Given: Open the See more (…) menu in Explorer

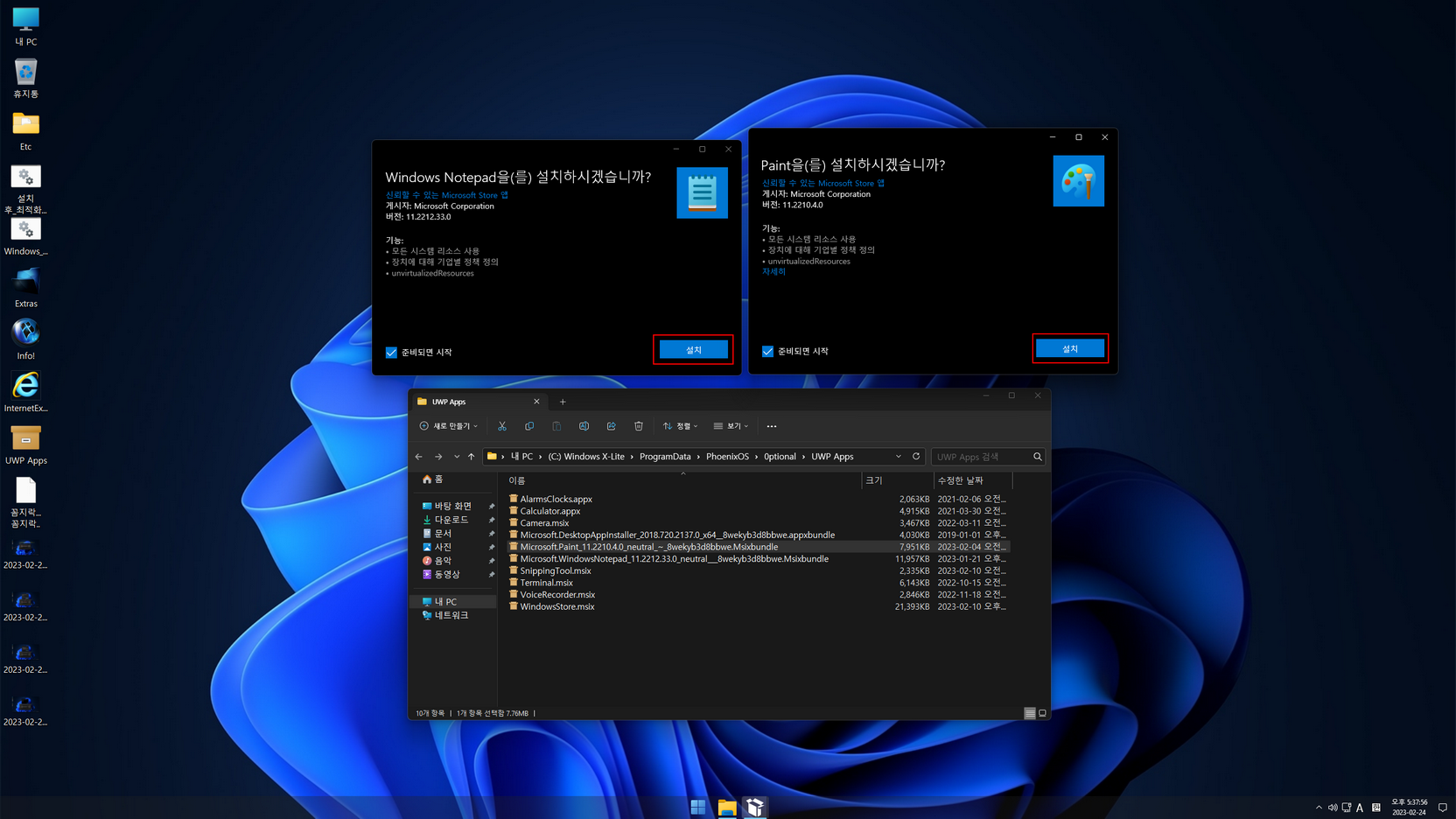Looking at the screenshot, I should [x=772, y=426].
